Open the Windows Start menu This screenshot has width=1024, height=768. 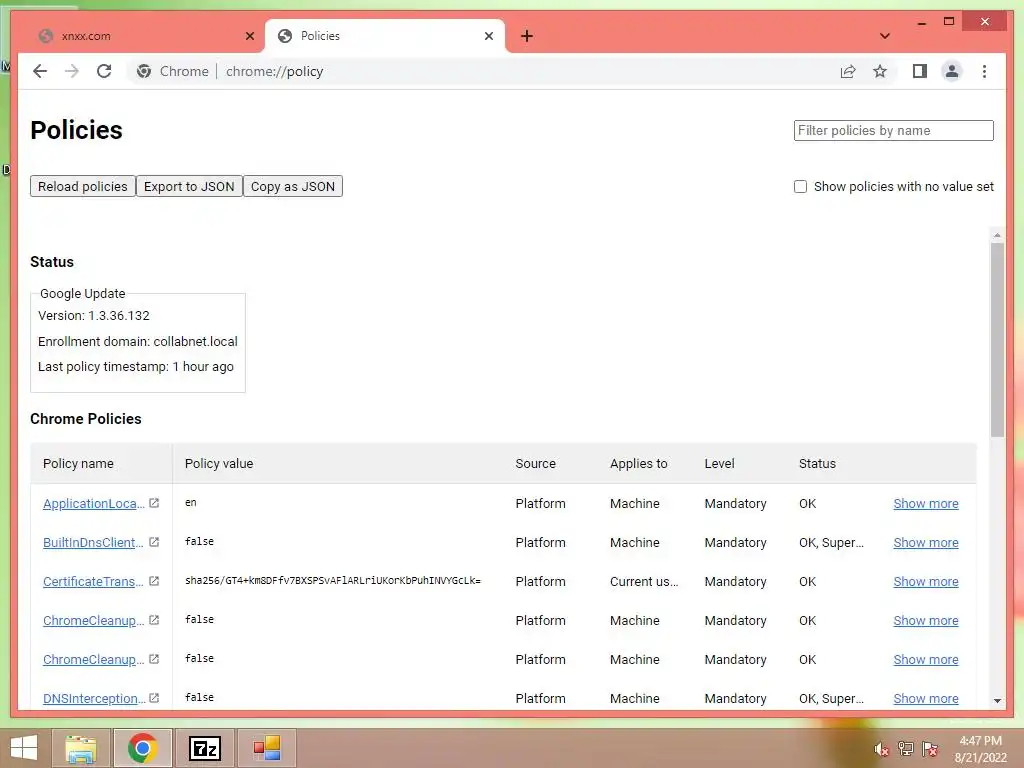(x=24, y=748)
